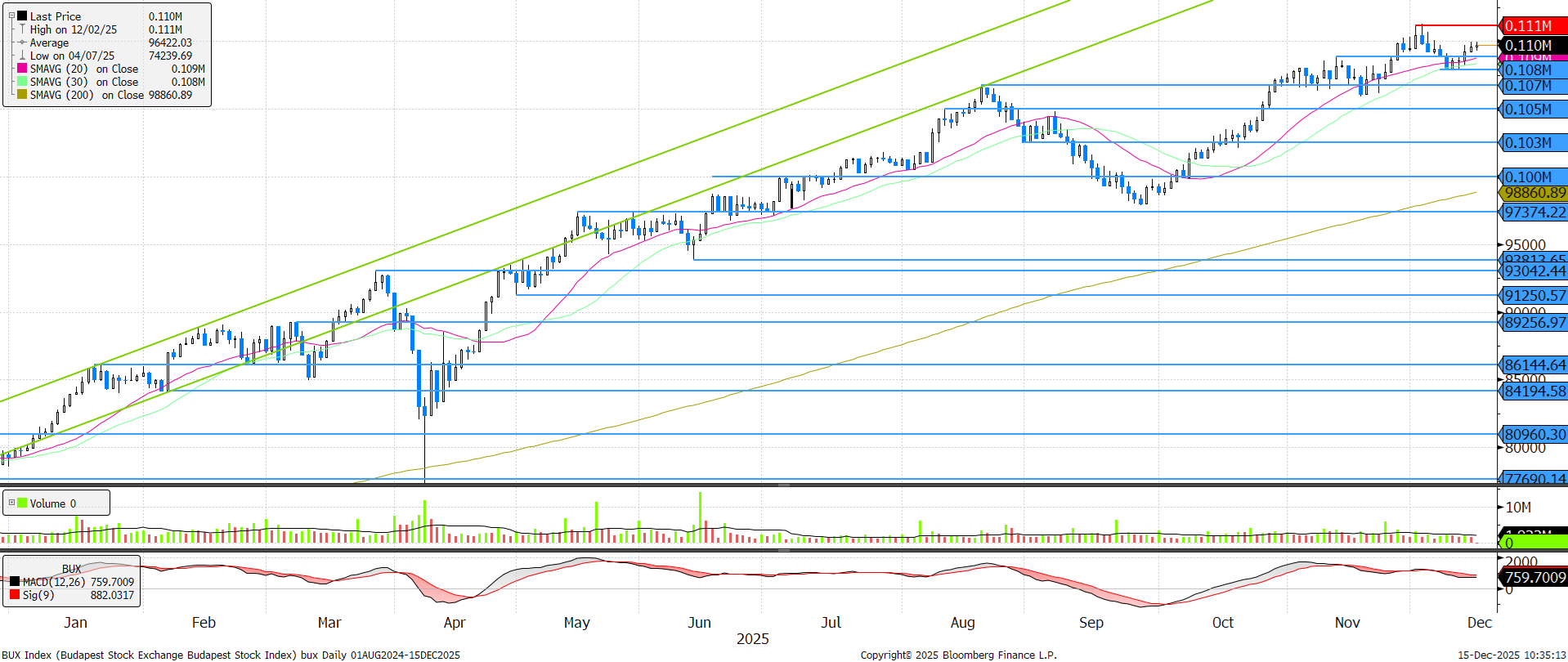Select the 0.100M horizontal level label
The height and width of the screenshot is (662, 1568).
[1533, 177]
